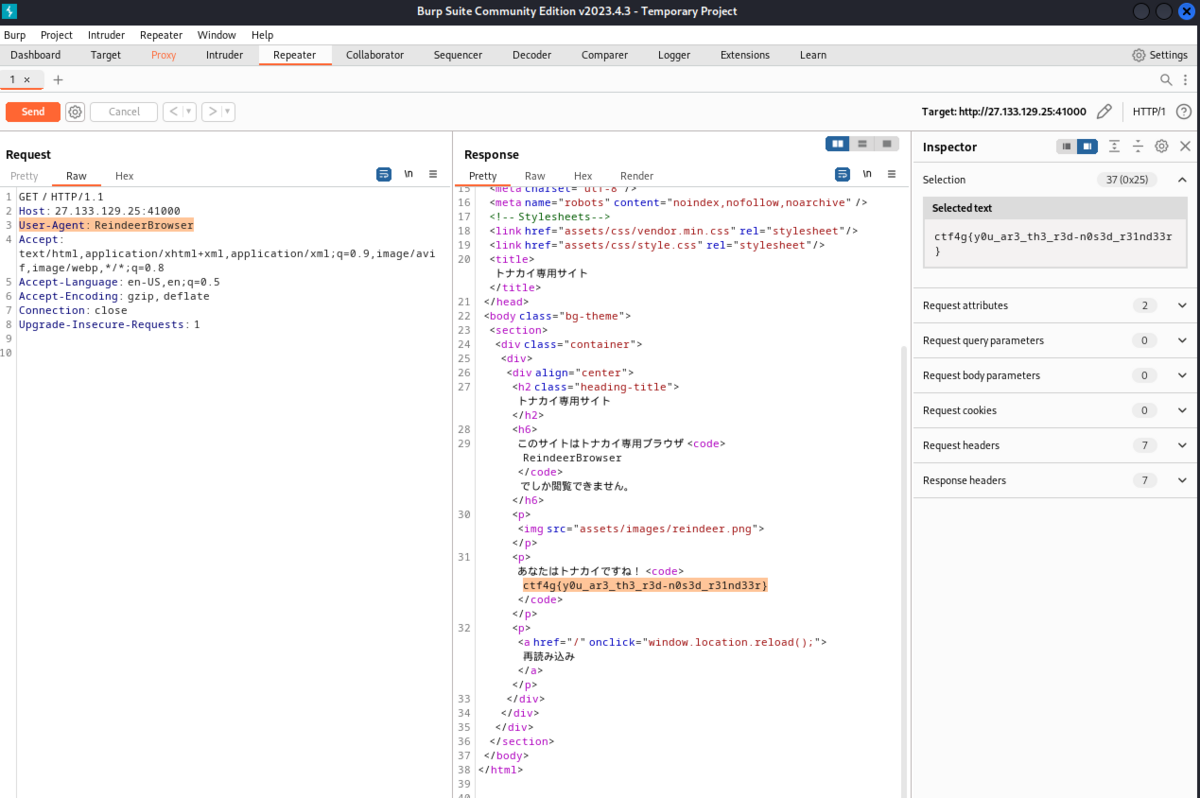Click the search magnifier icon in tab bar
1200x798 pixels.
(x=1166, y=80)
